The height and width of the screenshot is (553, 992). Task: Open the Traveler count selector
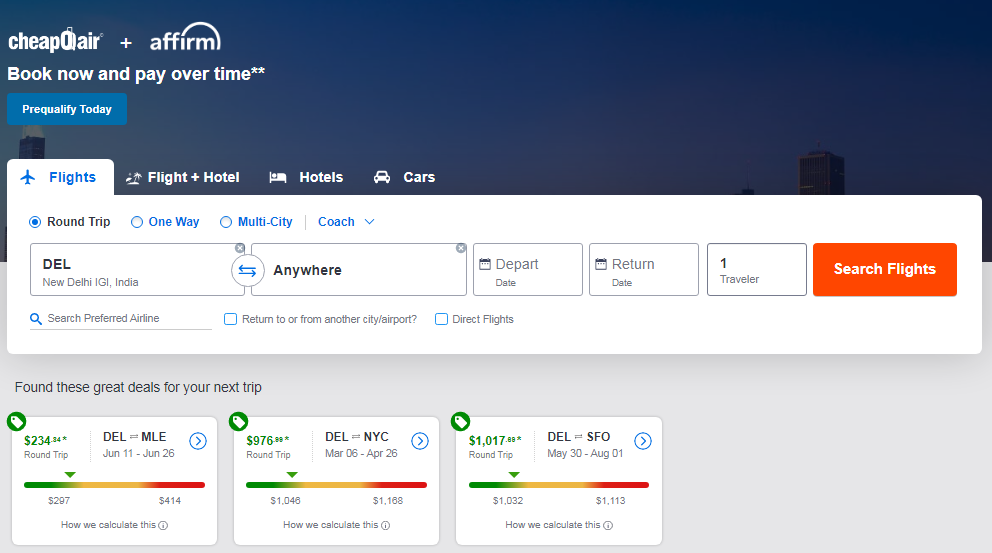[x=756, y=270]
